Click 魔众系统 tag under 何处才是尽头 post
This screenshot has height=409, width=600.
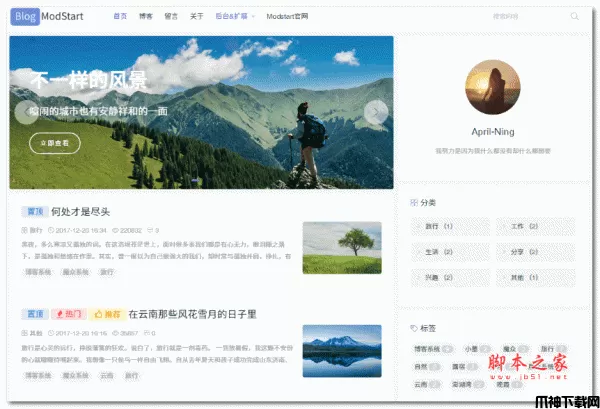75,272
